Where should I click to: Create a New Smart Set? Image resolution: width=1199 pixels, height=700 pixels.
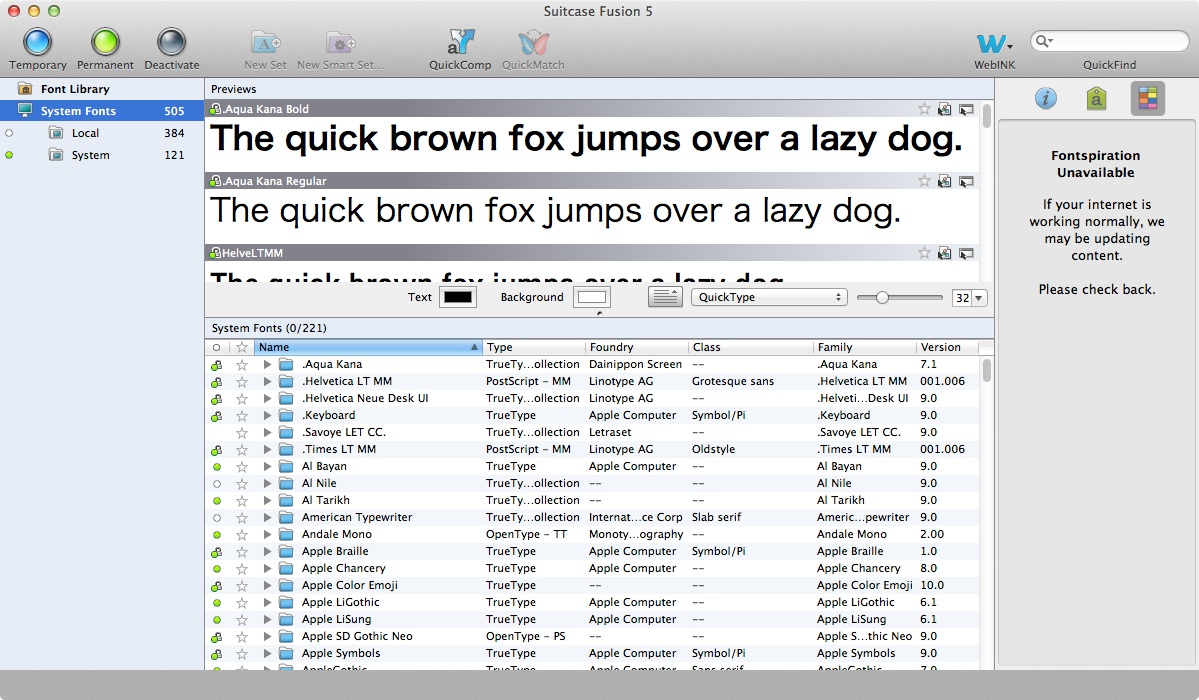point(340,50)
